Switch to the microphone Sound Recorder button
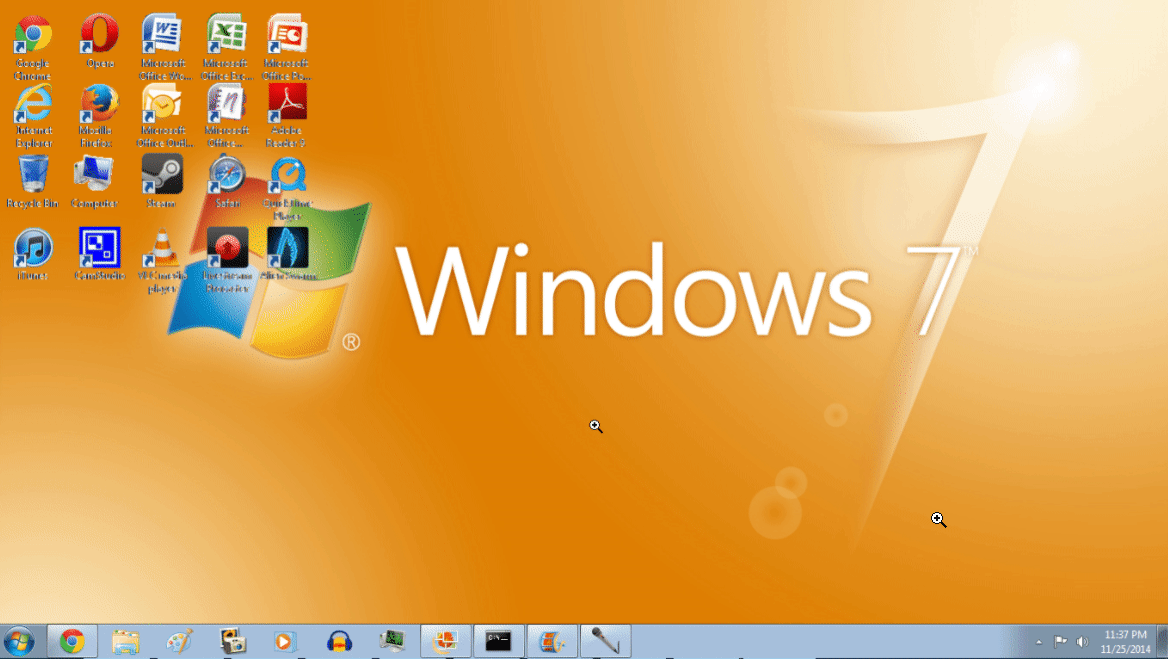Screen dimensions: 1168x659 coord(606,641)
